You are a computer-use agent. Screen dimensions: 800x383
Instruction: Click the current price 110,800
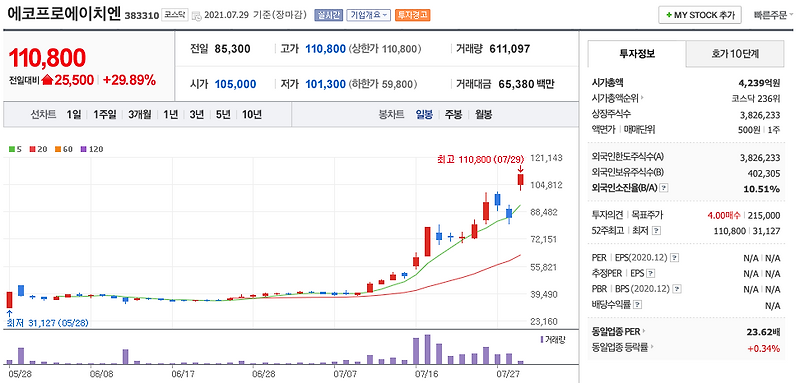pos(47,58)
